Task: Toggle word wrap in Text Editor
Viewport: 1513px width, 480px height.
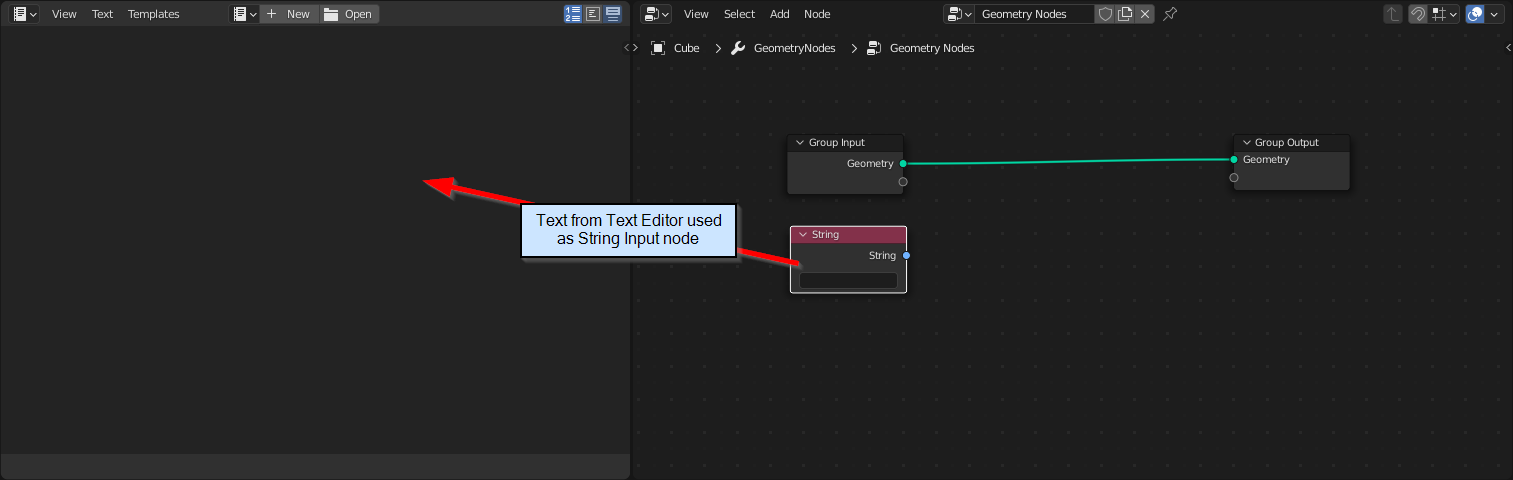Action: pyautogui.click(x=593, y=14)
